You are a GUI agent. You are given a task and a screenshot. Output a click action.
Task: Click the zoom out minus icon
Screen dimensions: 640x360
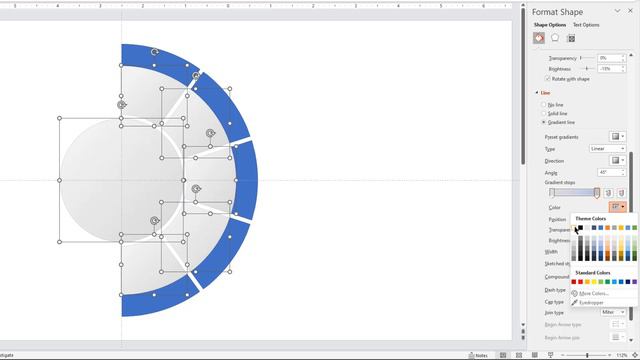click(563, 356)
